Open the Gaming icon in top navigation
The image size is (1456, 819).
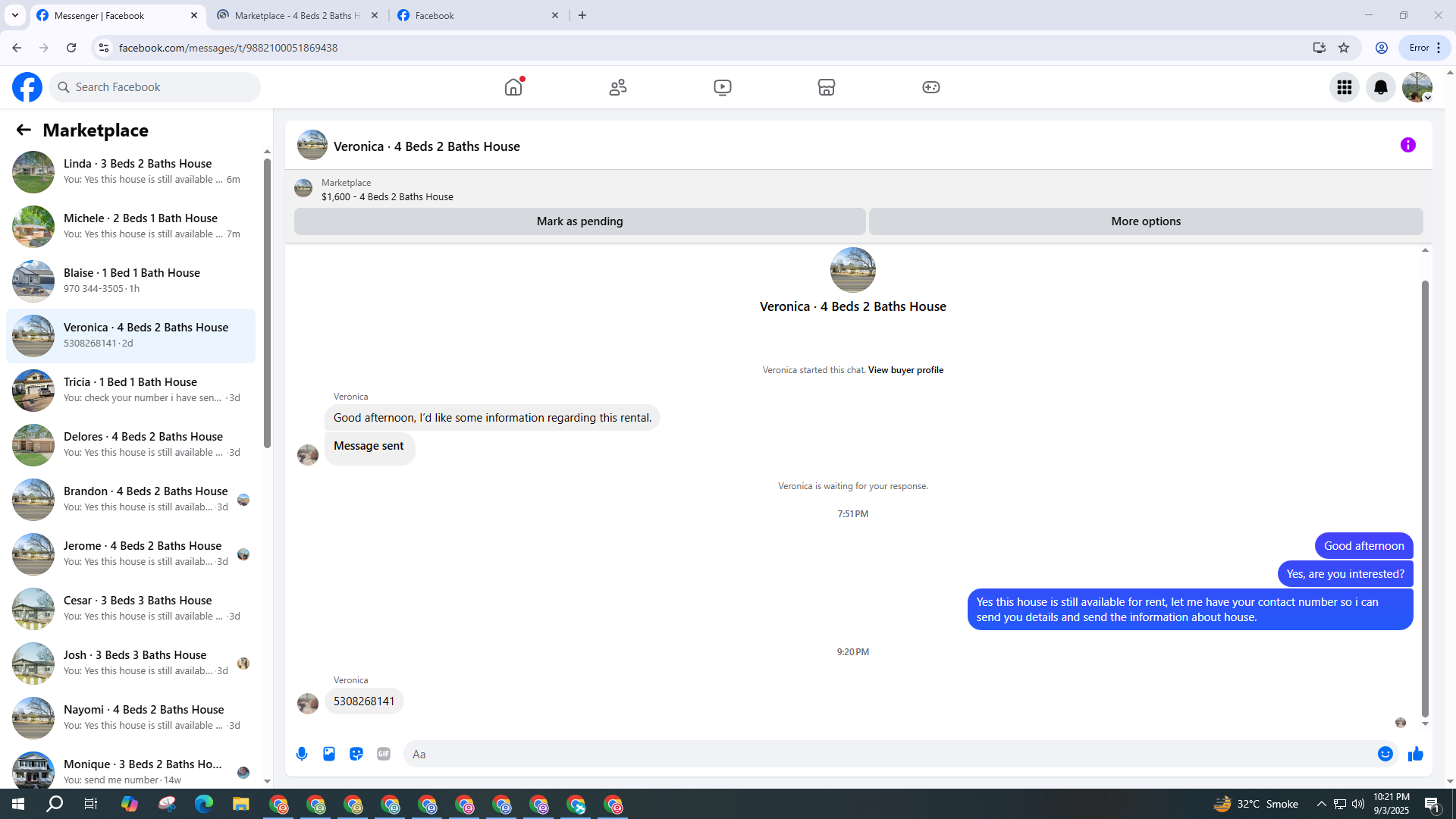tap(931, 87)
